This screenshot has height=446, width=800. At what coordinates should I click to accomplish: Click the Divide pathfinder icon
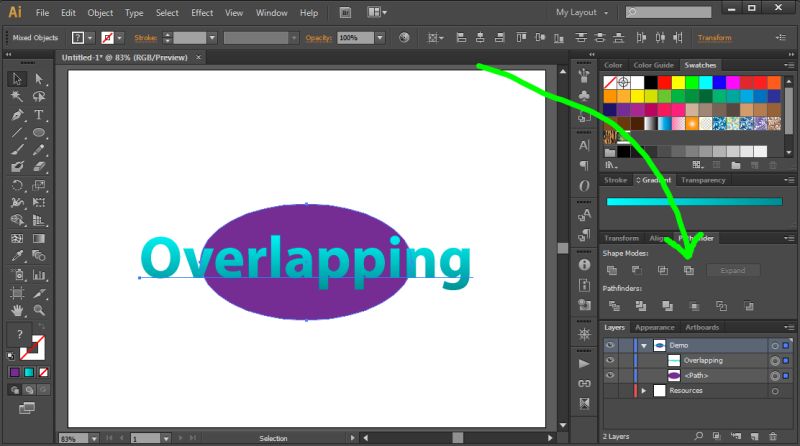(614, 306)
